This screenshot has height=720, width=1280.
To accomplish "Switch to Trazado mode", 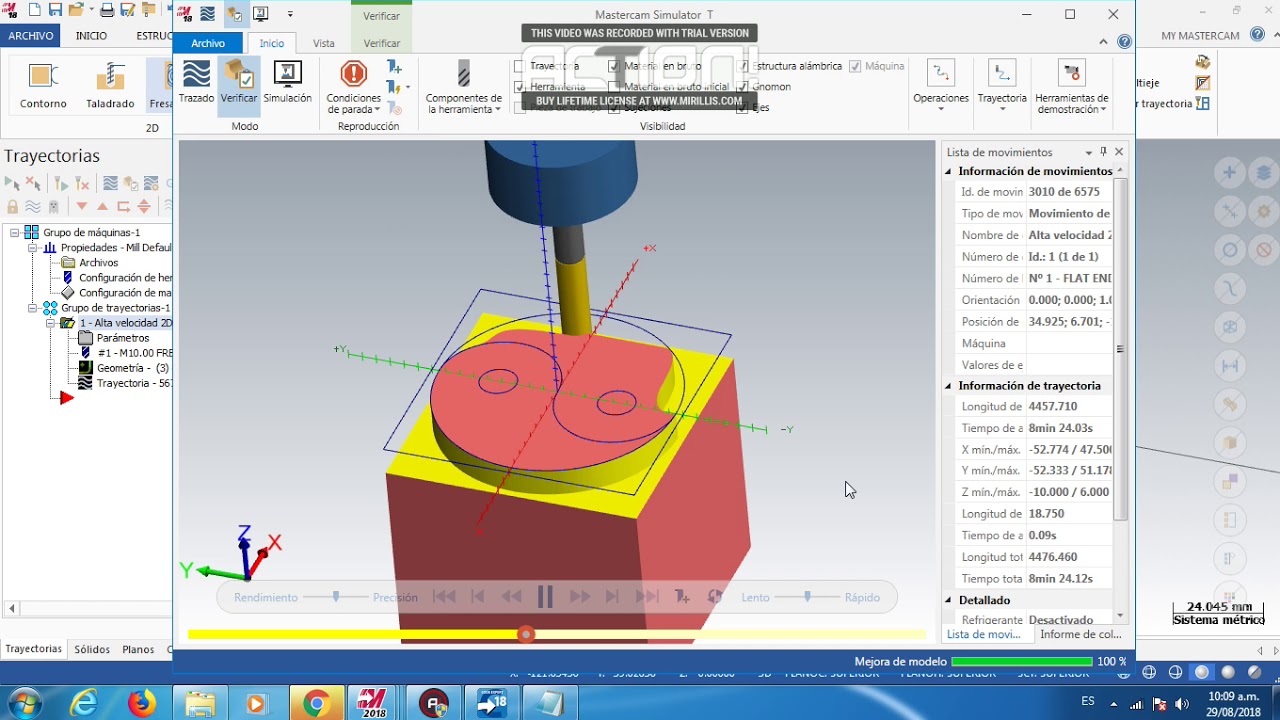I will click(196, 84).
